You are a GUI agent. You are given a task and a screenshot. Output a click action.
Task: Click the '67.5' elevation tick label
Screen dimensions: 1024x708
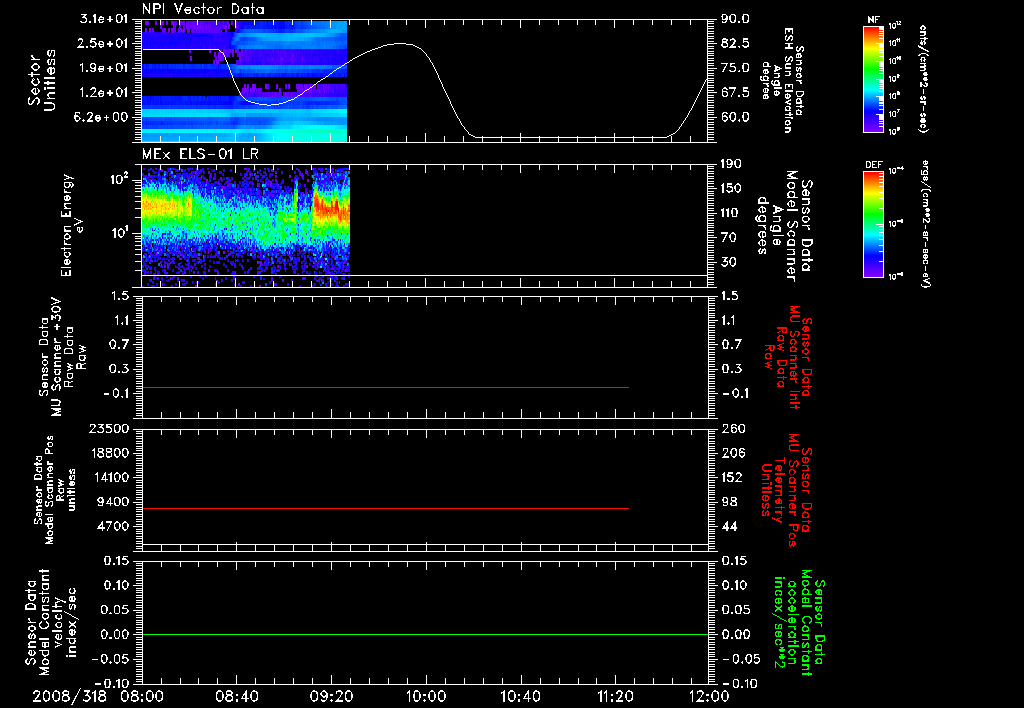click(735, 93)
